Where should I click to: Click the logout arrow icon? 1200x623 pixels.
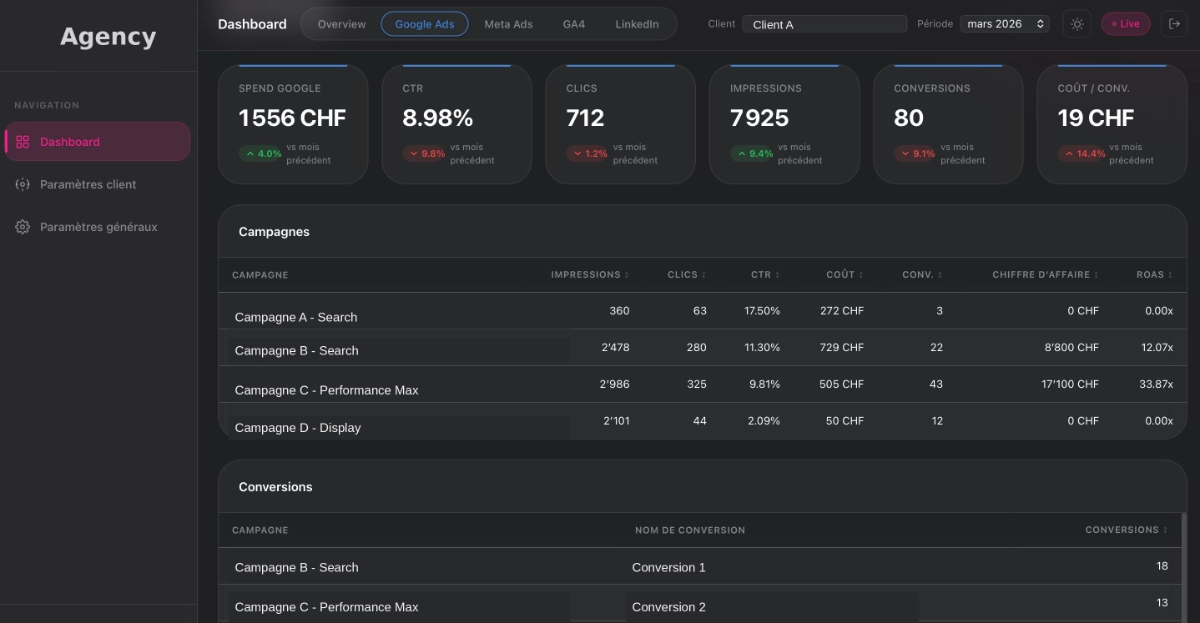tap(1174, 24)
